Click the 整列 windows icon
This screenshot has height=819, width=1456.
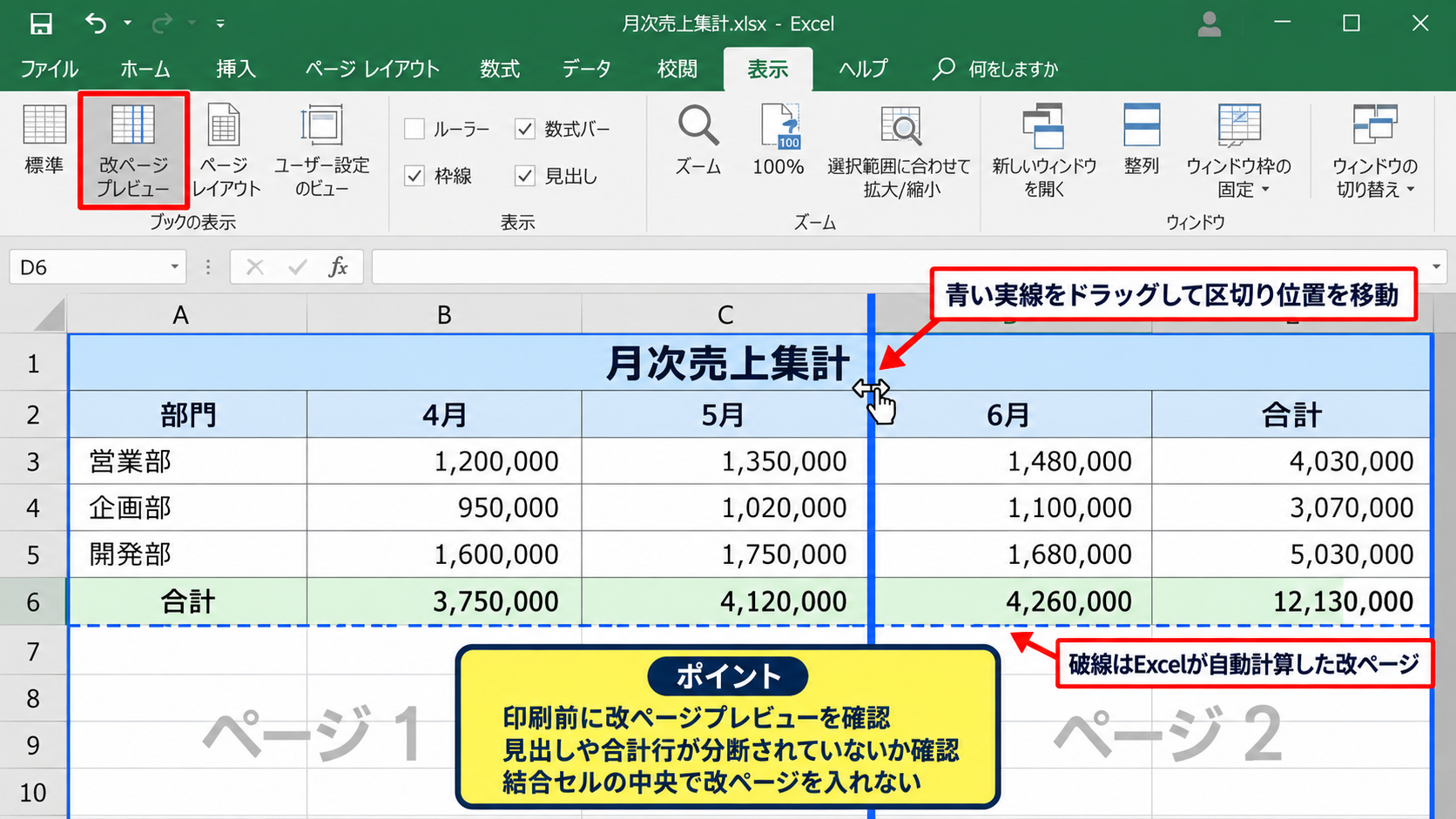tap(1141, 139)
